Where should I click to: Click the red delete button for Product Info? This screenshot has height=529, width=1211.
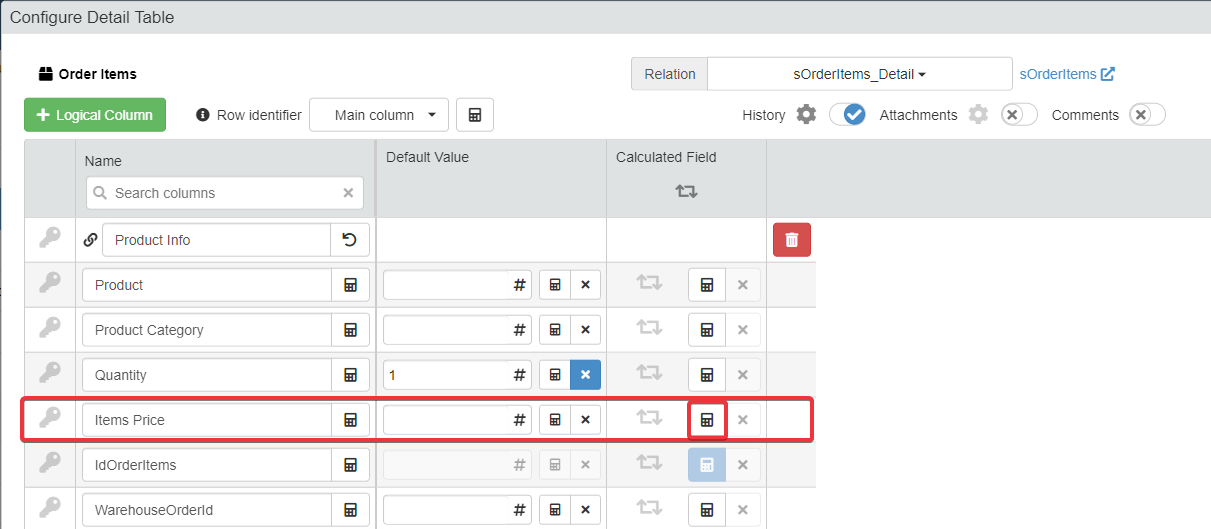tap(791, 240)
